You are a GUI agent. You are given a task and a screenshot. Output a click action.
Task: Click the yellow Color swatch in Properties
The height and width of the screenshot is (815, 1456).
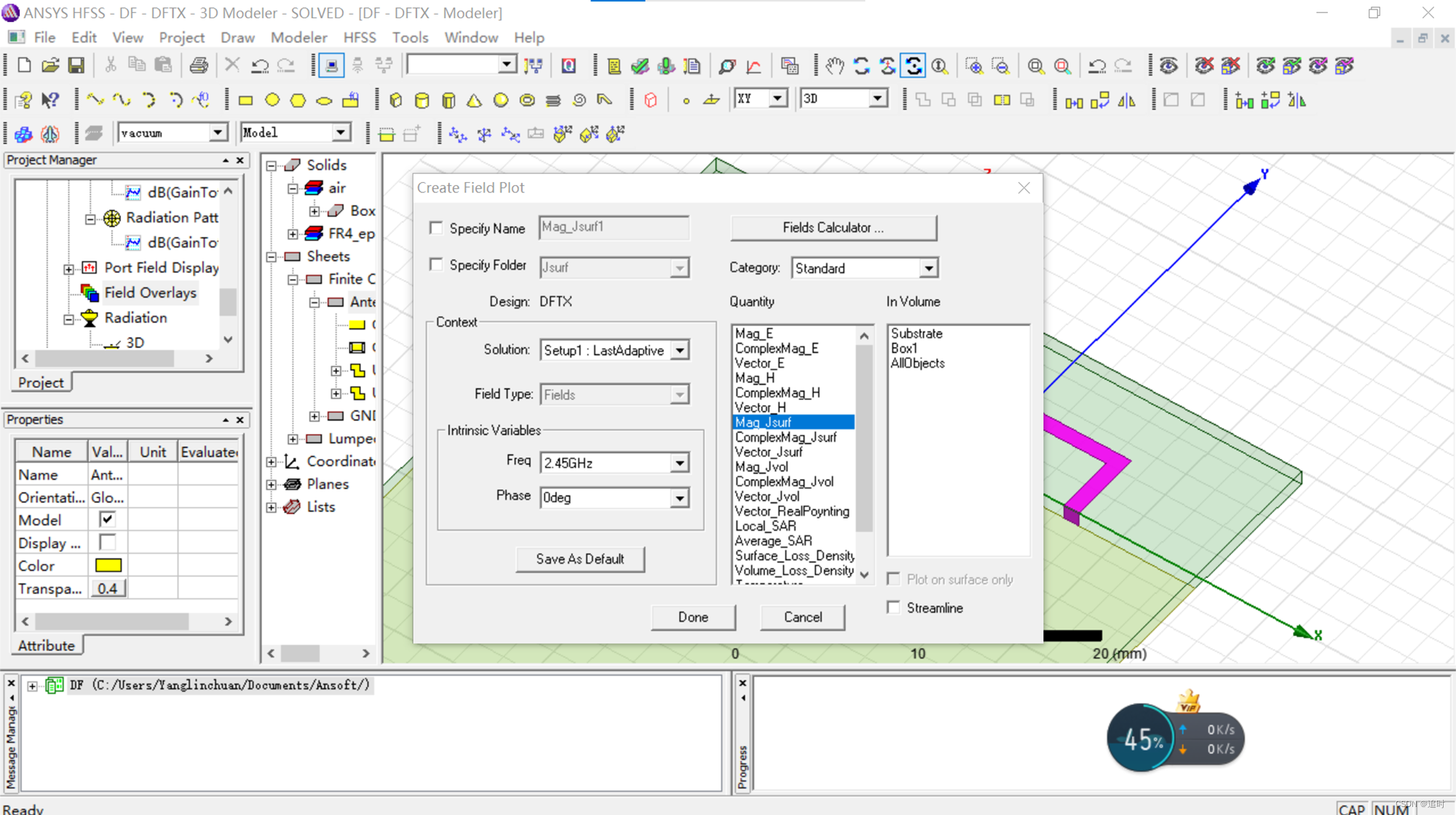click(108, 565)
